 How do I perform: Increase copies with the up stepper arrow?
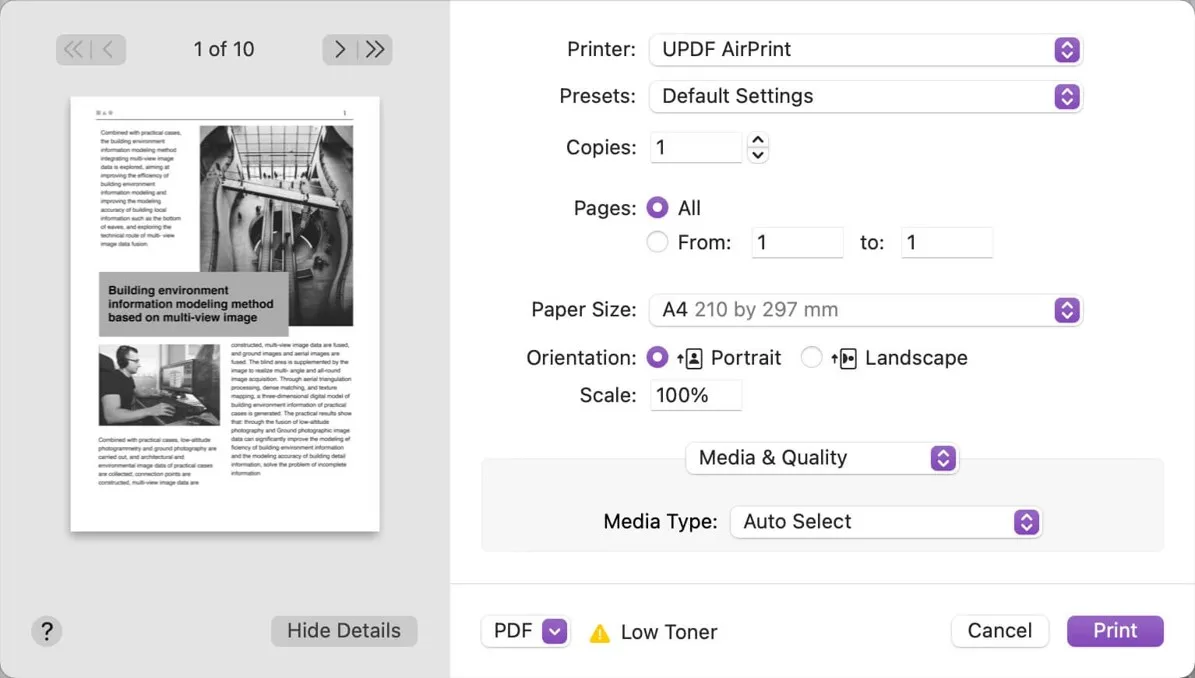click(x=758, y=140)
